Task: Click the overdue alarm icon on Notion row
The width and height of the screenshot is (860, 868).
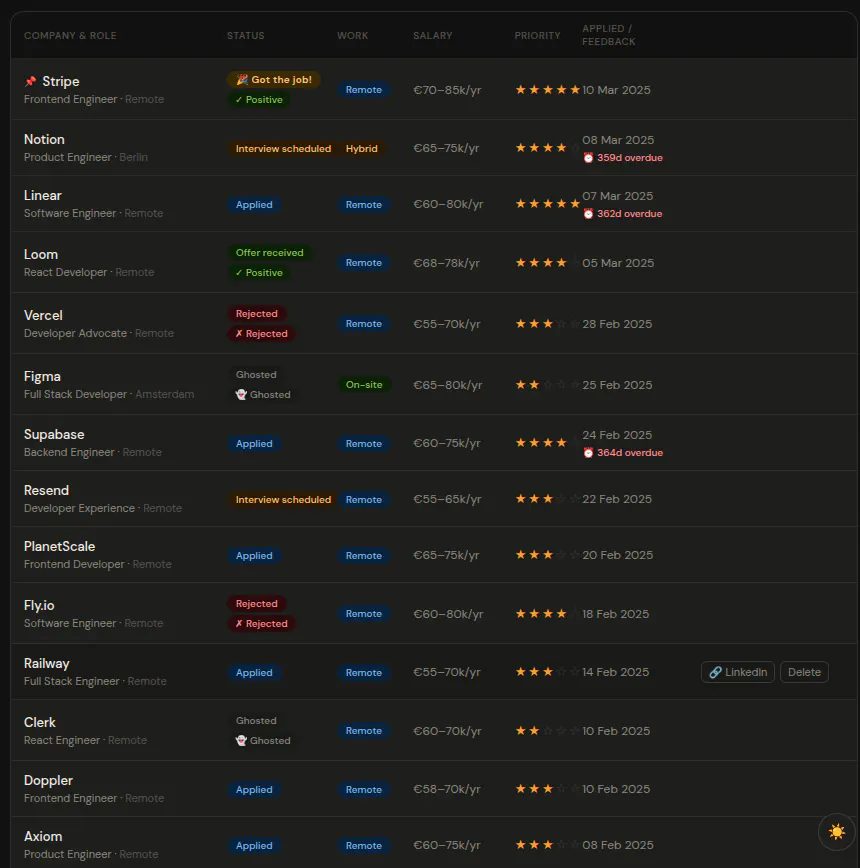Action: coord(588,158)
